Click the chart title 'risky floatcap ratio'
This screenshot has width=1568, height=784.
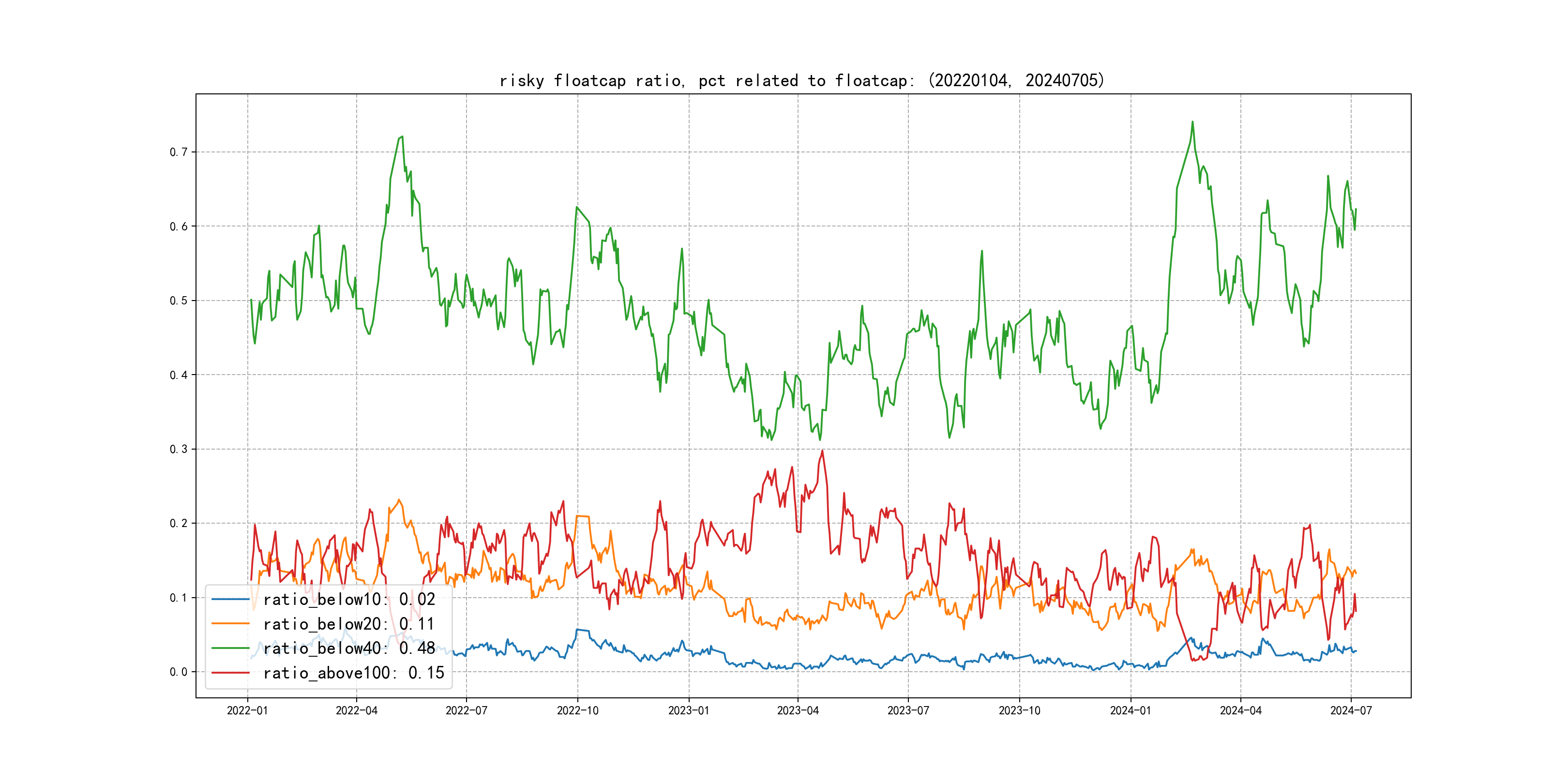point(801,80)
